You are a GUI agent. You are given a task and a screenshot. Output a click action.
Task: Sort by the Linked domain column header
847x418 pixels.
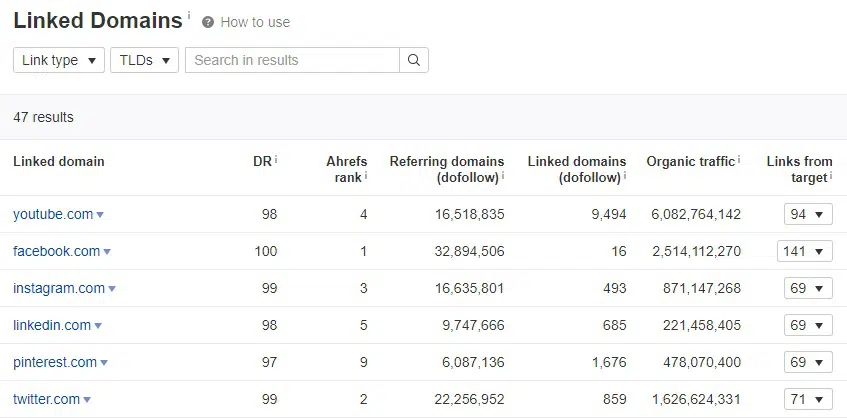[x=59, y=161]
